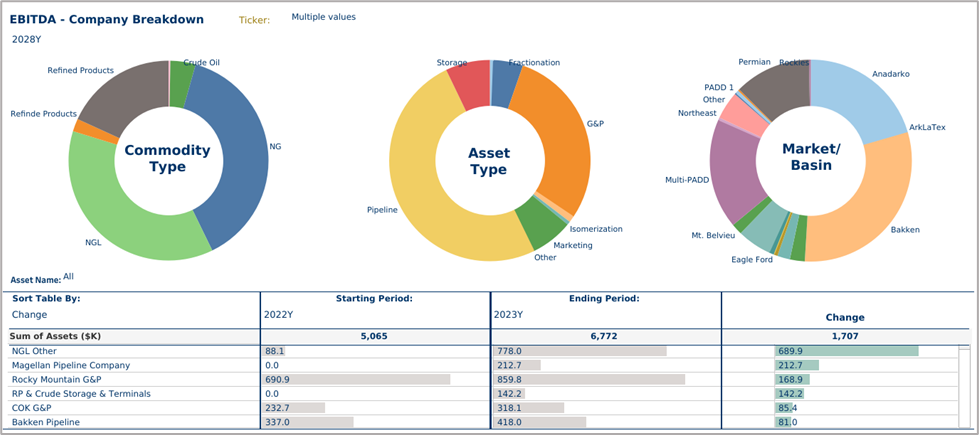Click the ArkLaTex chart label
Viewport: 979px width, 435px height.
click(927, 127)
